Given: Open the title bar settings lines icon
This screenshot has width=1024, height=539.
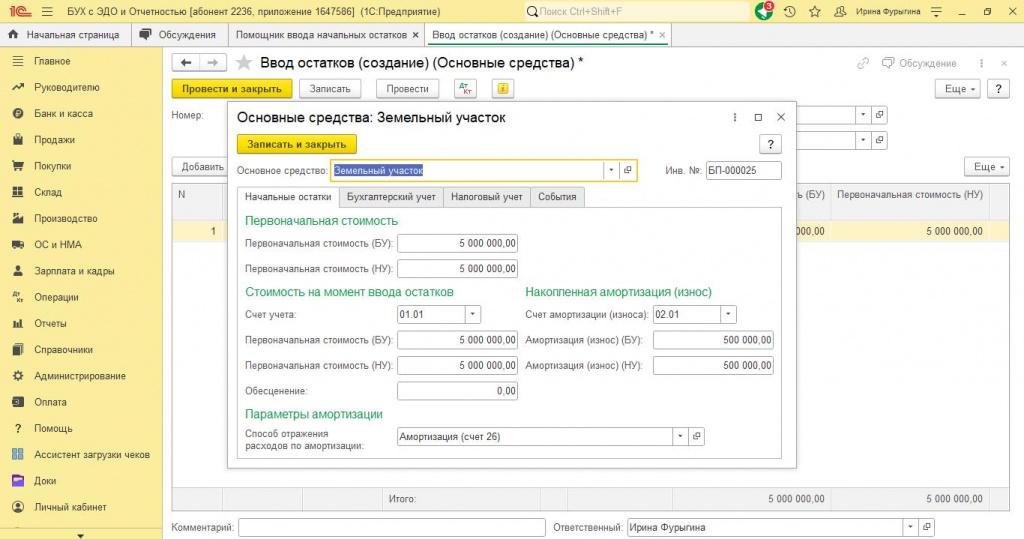Looking at the screenshot, I should point(936,12).
